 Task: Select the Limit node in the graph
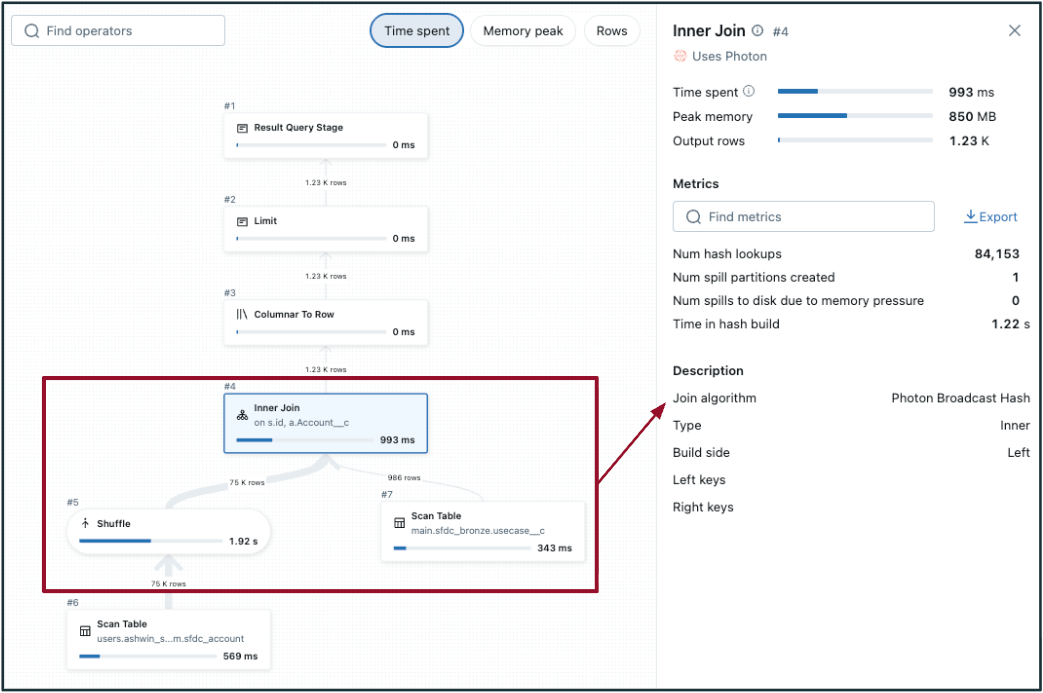click(326, 229)
